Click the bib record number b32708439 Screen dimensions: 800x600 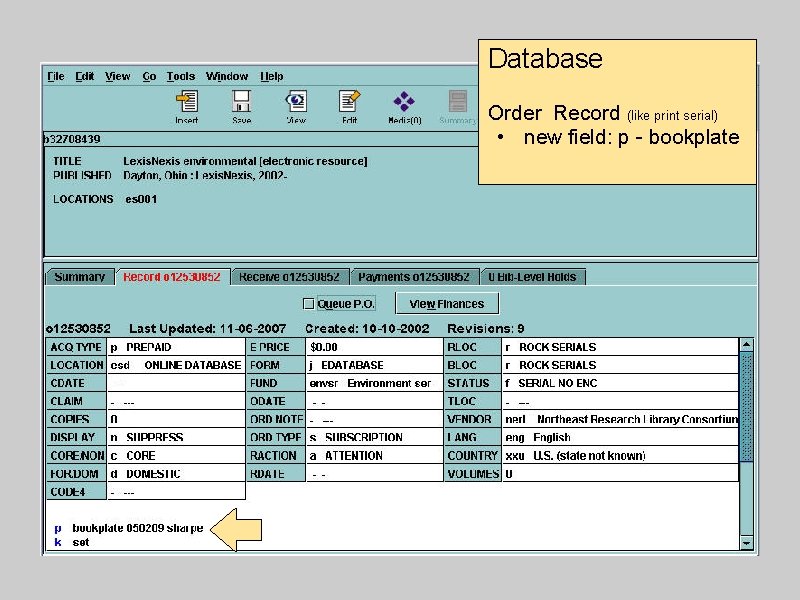tap(72, 139)
